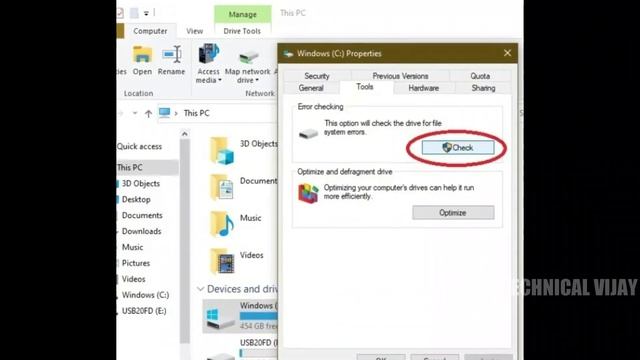The width and height of the screenshot is (640, 360).
Task: Select Quick access in navigation pane
Action: (139, 147)
